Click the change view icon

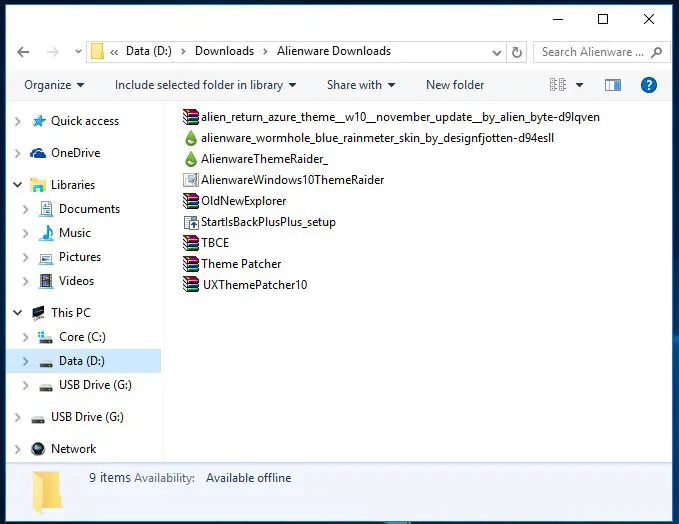(558, 84)
